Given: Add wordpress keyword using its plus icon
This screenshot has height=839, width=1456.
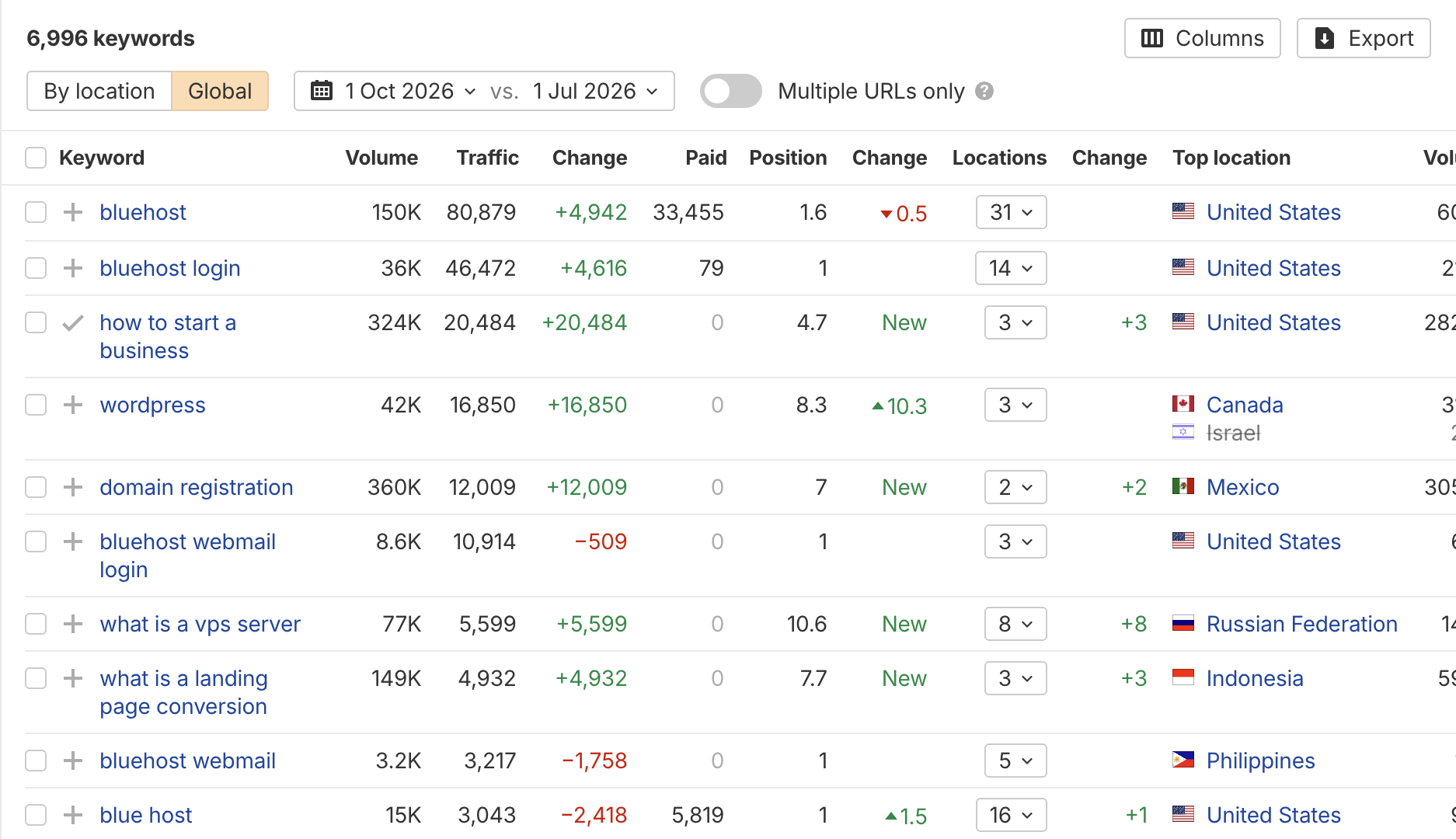Looking at the screenshot, I should point(73,405).
